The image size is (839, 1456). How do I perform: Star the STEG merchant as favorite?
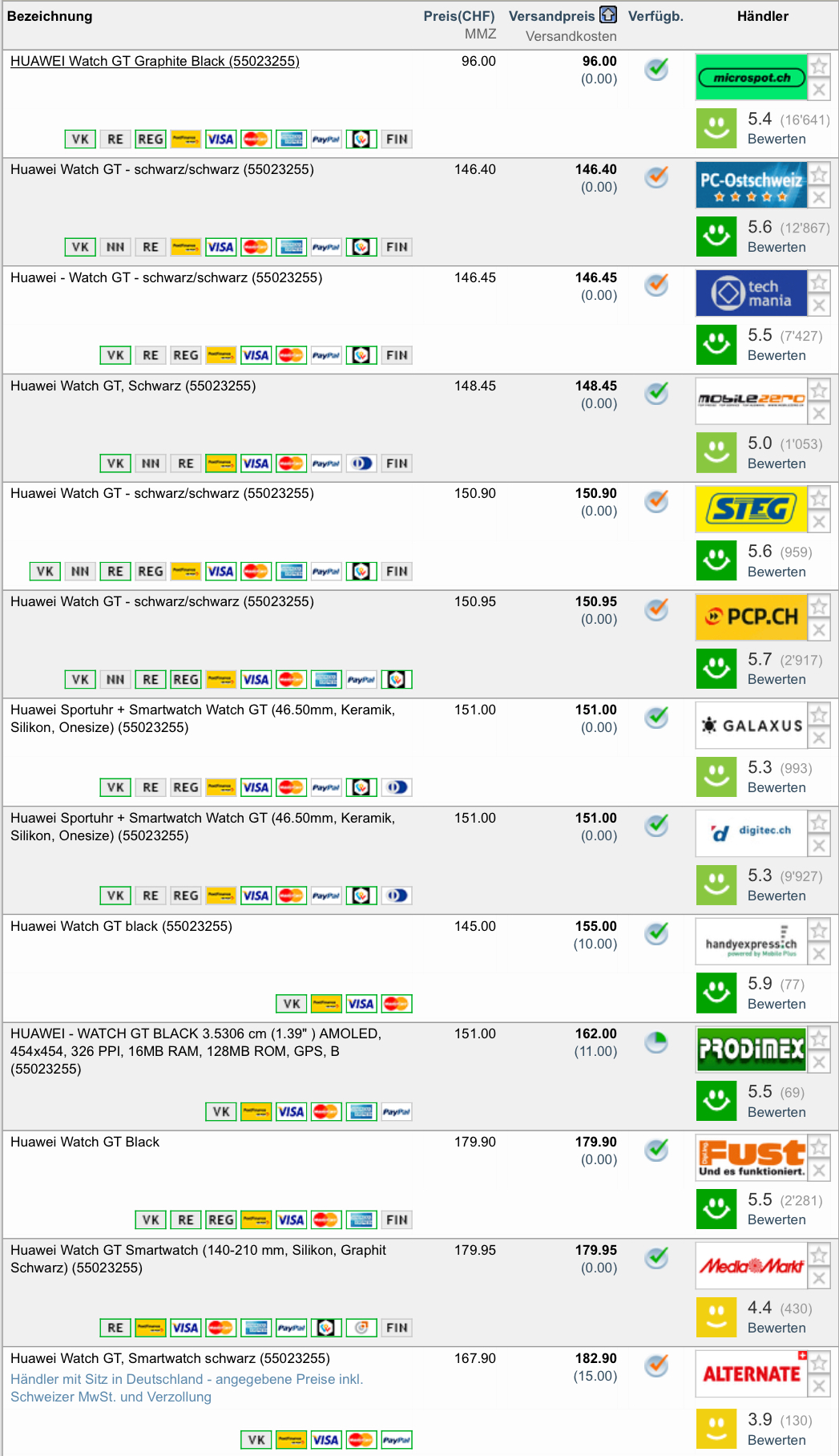[x=818, y=499]
